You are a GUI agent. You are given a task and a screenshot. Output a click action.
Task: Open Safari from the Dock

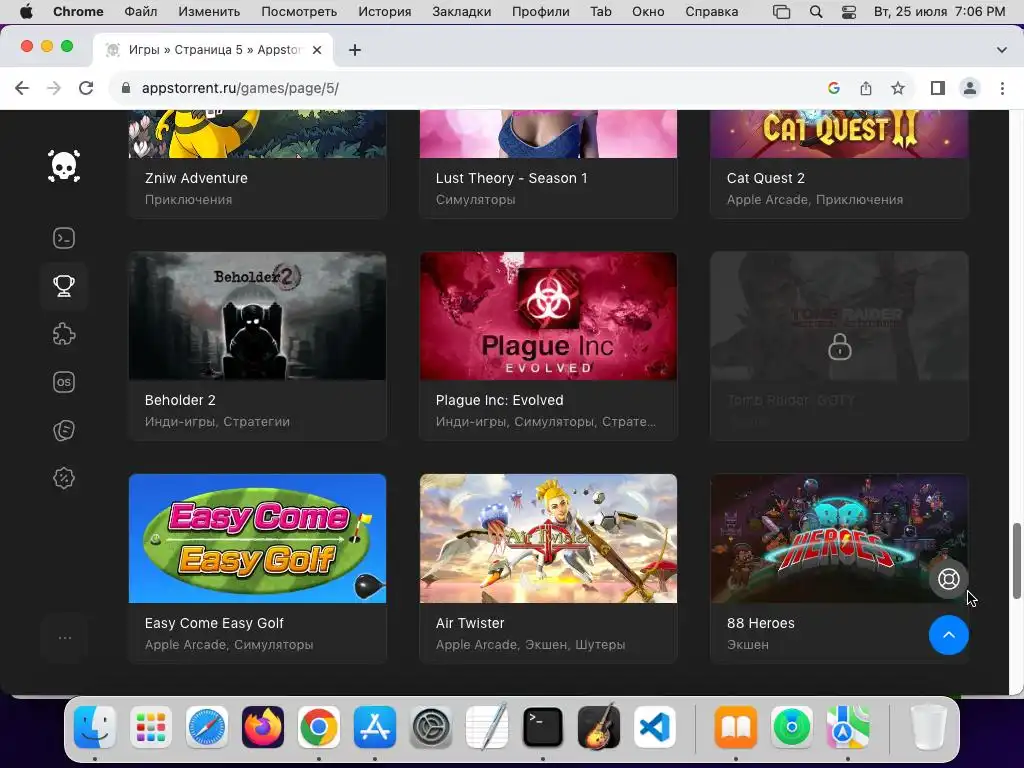[207, 727]
